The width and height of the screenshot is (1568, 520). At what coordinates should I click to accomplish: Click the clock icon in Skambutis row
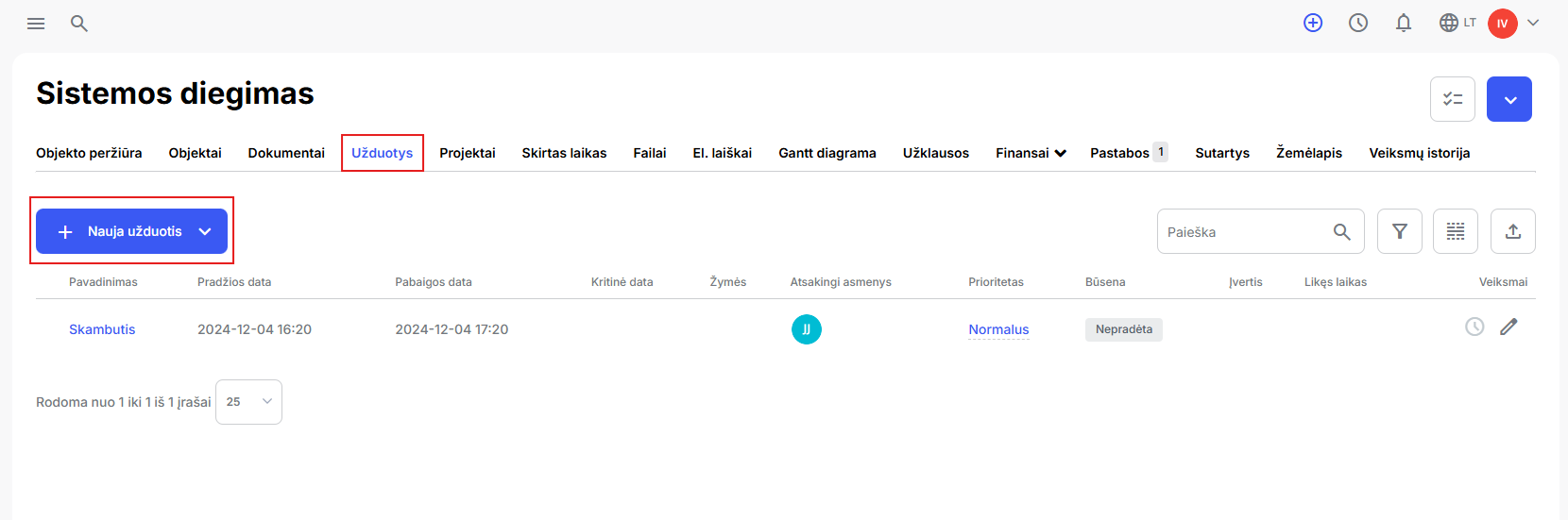[1474, 327]
